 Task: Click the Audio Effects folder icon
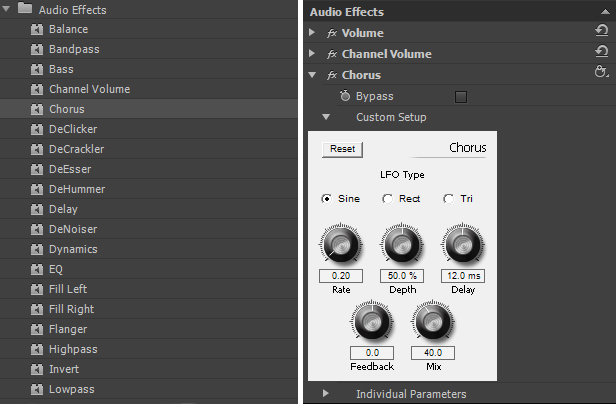pyautogui.click(x=26, y=9)
